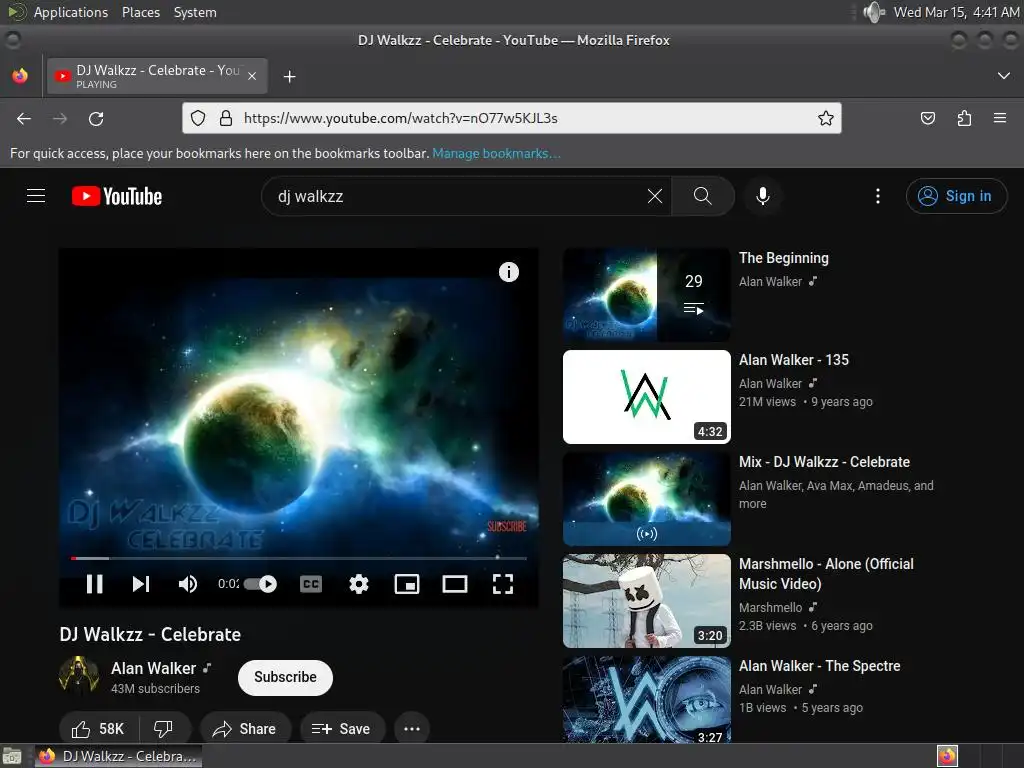1024x768 pixels.
Task: Open Alan Walker channel avatar
Action: point(79,677)
